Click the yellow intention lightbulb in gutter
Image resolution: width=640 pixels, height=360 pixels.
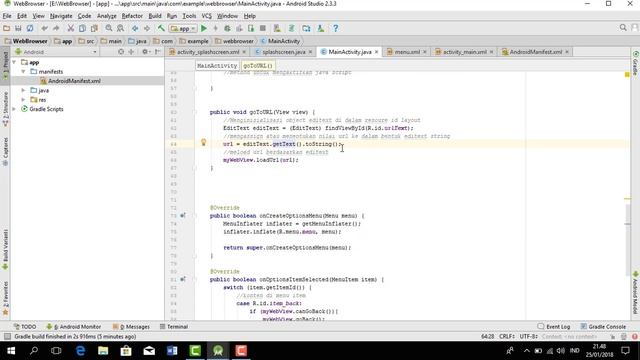(203, 142)
